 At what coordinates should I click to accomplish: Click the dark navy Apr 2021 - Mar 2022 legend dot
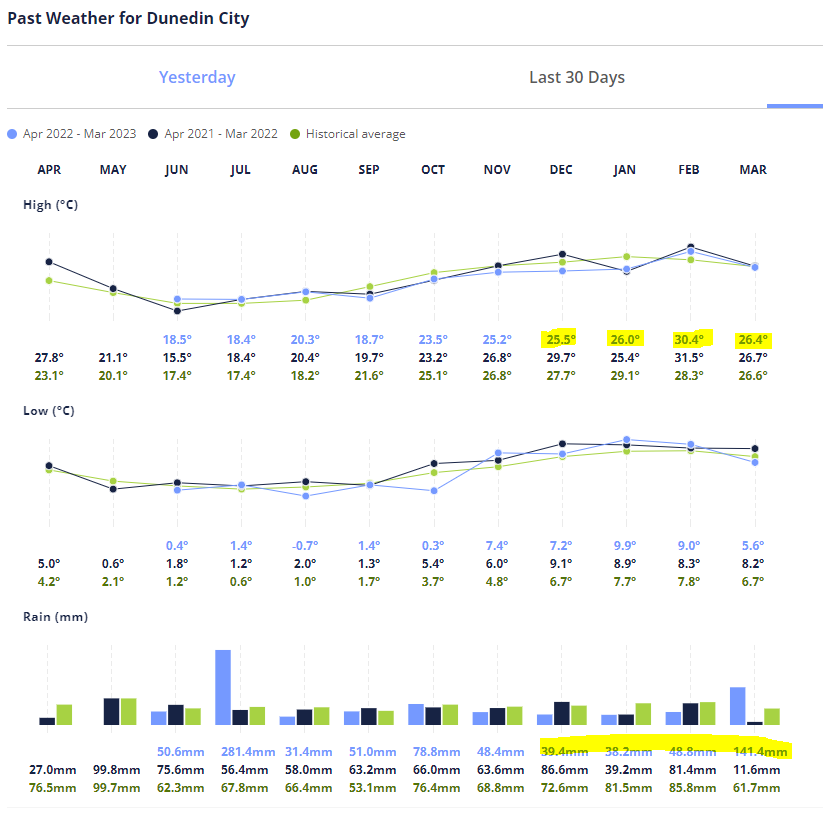154,134
